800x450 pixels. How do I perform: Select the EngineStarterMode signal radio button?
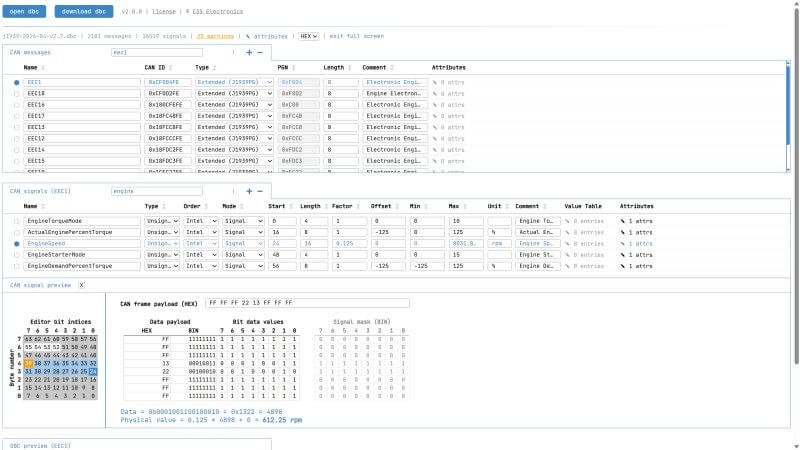pyautogui.click(x=17, y=255)
